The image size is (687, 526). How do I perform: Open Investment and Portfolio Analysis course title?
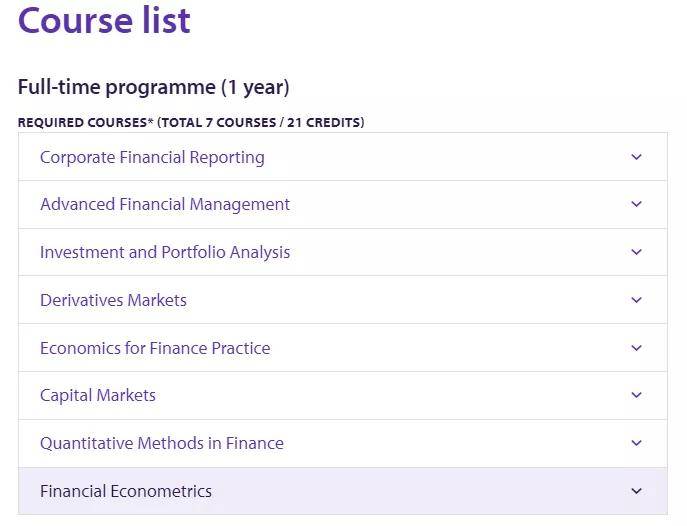(x=165, y=252)
